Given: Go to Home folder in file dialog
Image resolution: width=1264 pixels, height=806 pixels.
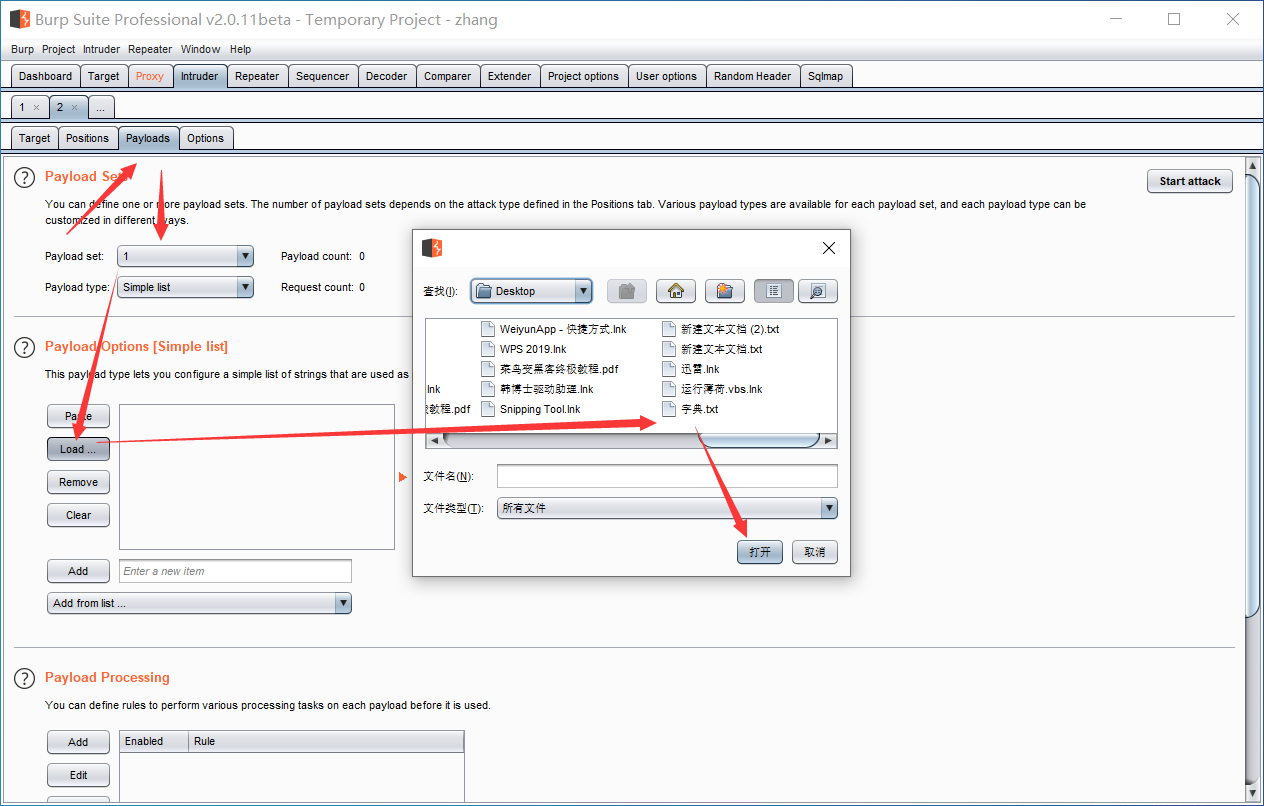Looking at the screenshot, I should pos(676,291).
